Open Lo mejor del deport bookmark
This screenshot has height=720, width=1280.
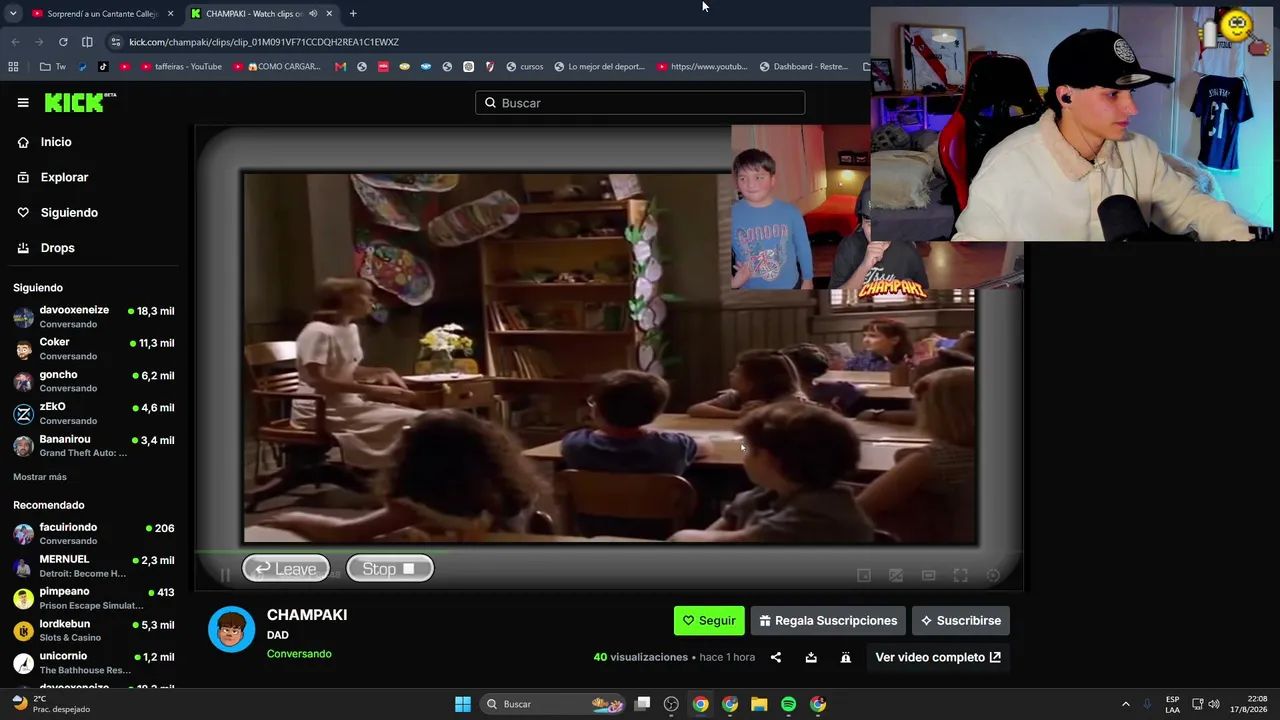click(600, 67)
